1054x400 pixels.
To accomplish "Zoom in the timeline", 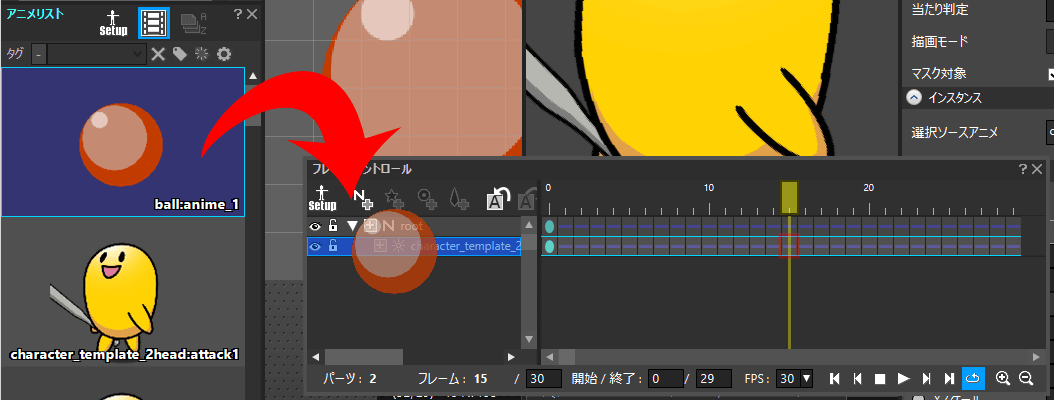I will point(1003,378).
